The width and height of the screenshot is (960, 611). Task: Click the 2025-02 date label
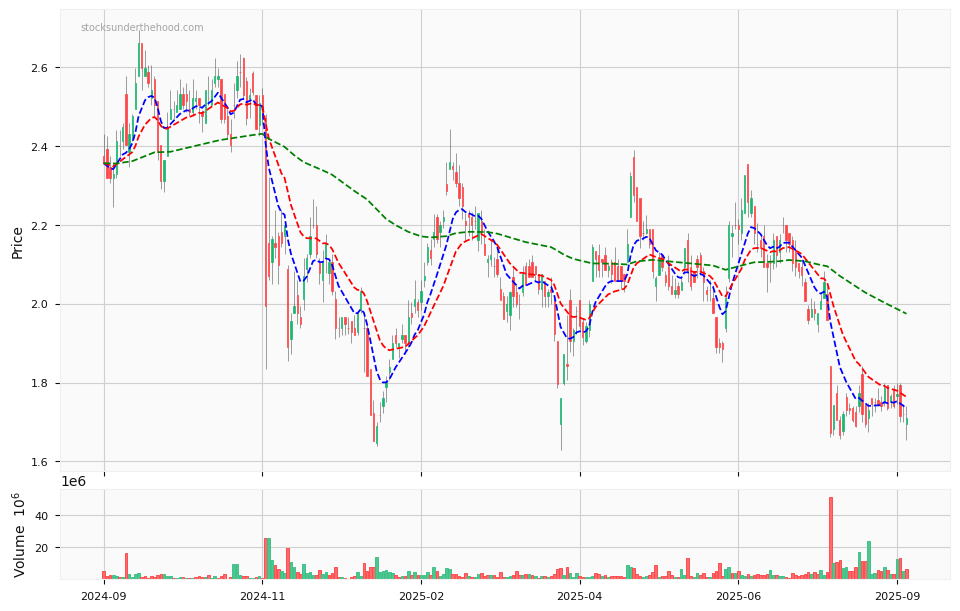point(421,596)
